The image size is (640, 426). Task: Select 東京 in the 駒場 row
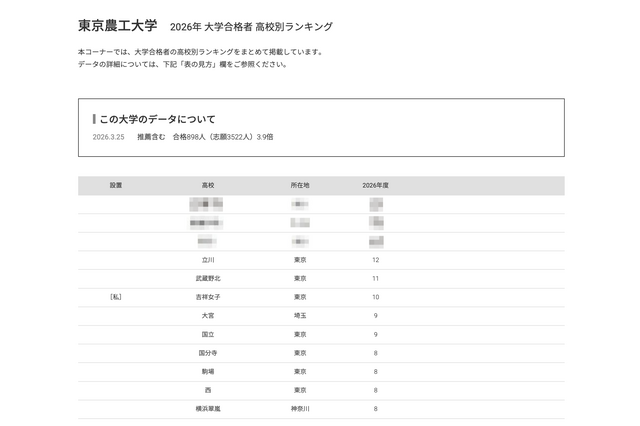click(300, 371)
